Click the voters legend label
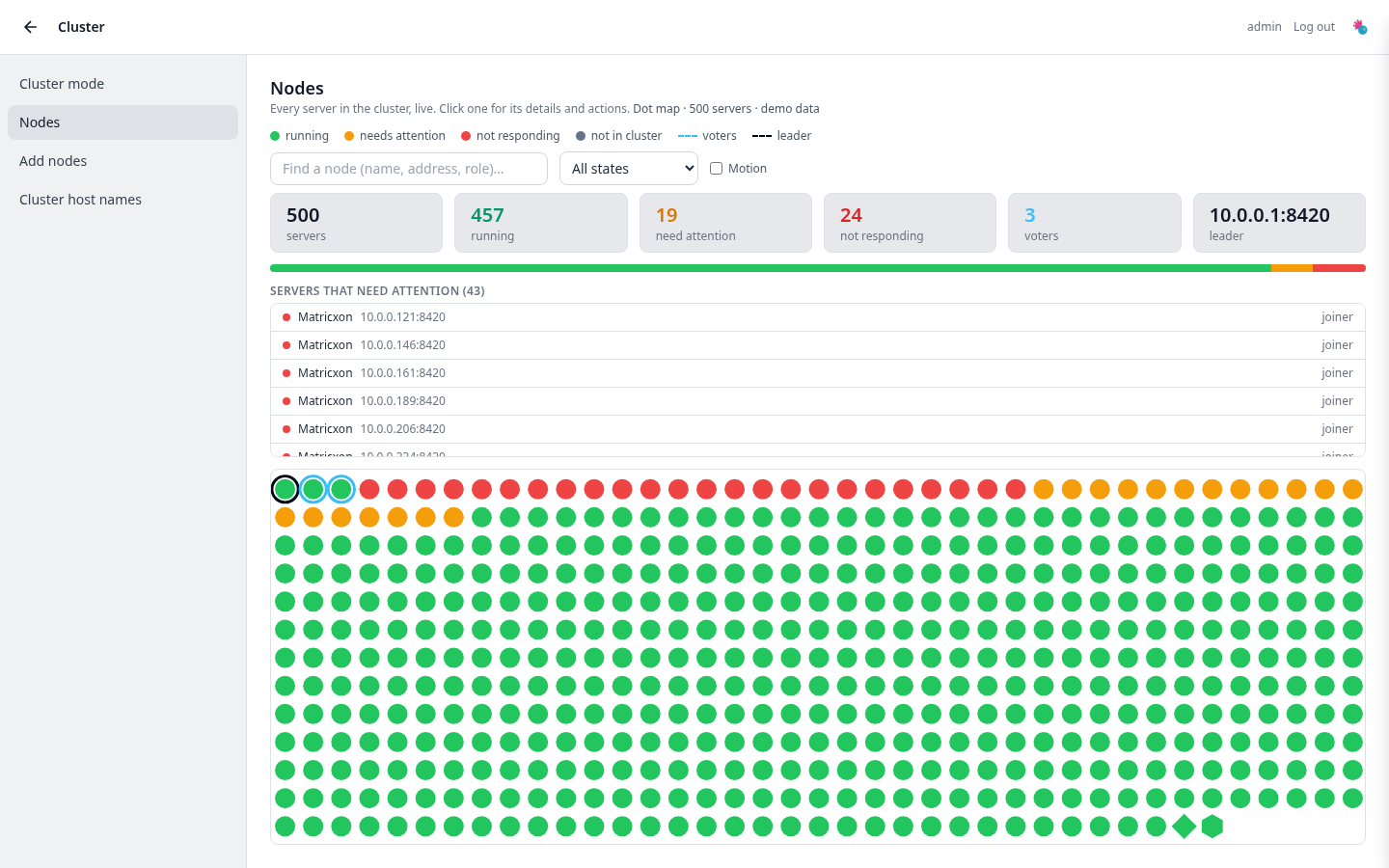This screenshot has width=1389, height=868. click(x=720, y=136)
